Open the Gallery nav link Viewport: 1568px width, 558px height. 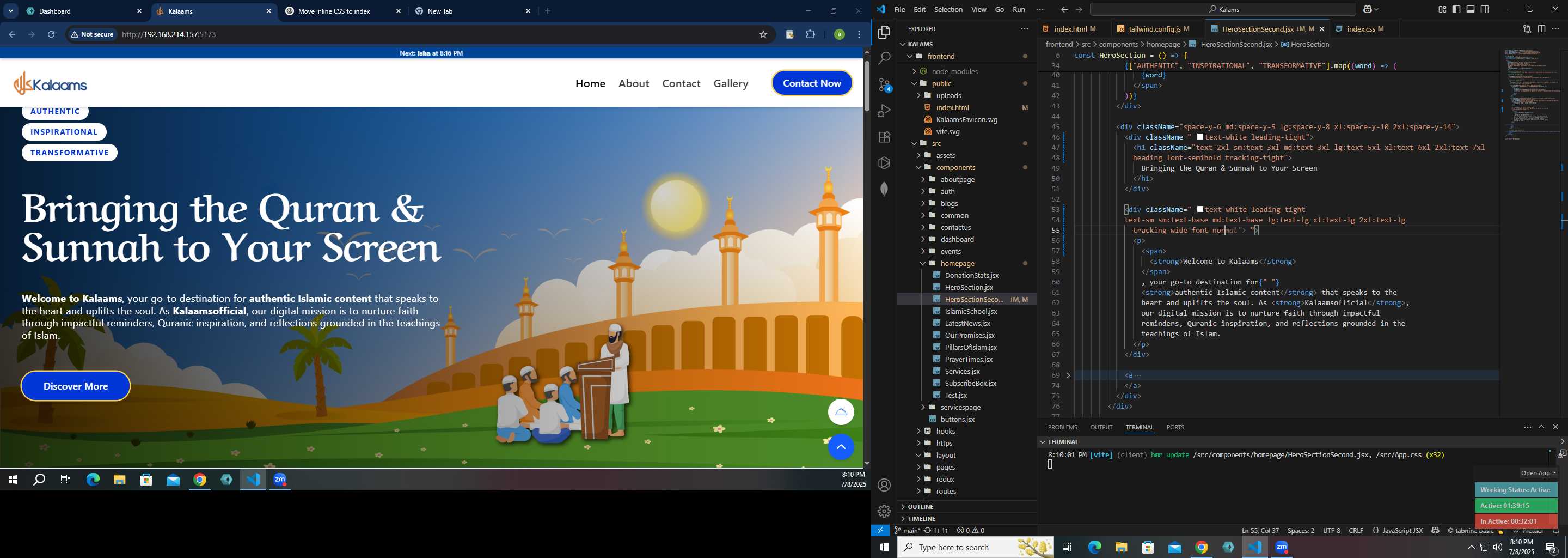731,83
